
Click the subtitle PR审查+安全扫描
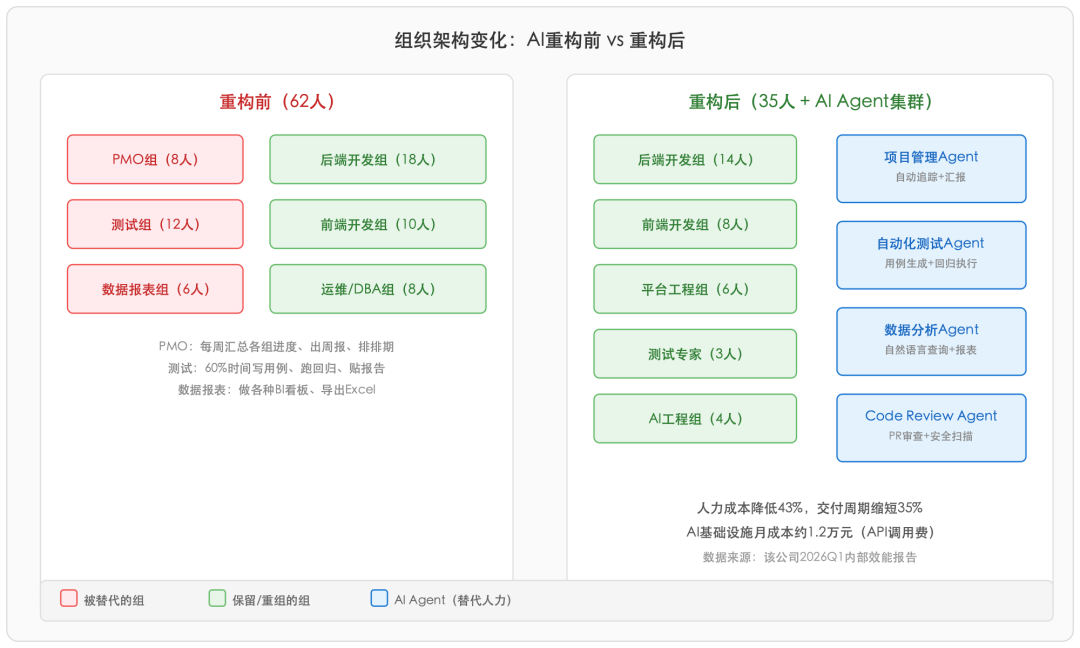(x=931, y=436)
